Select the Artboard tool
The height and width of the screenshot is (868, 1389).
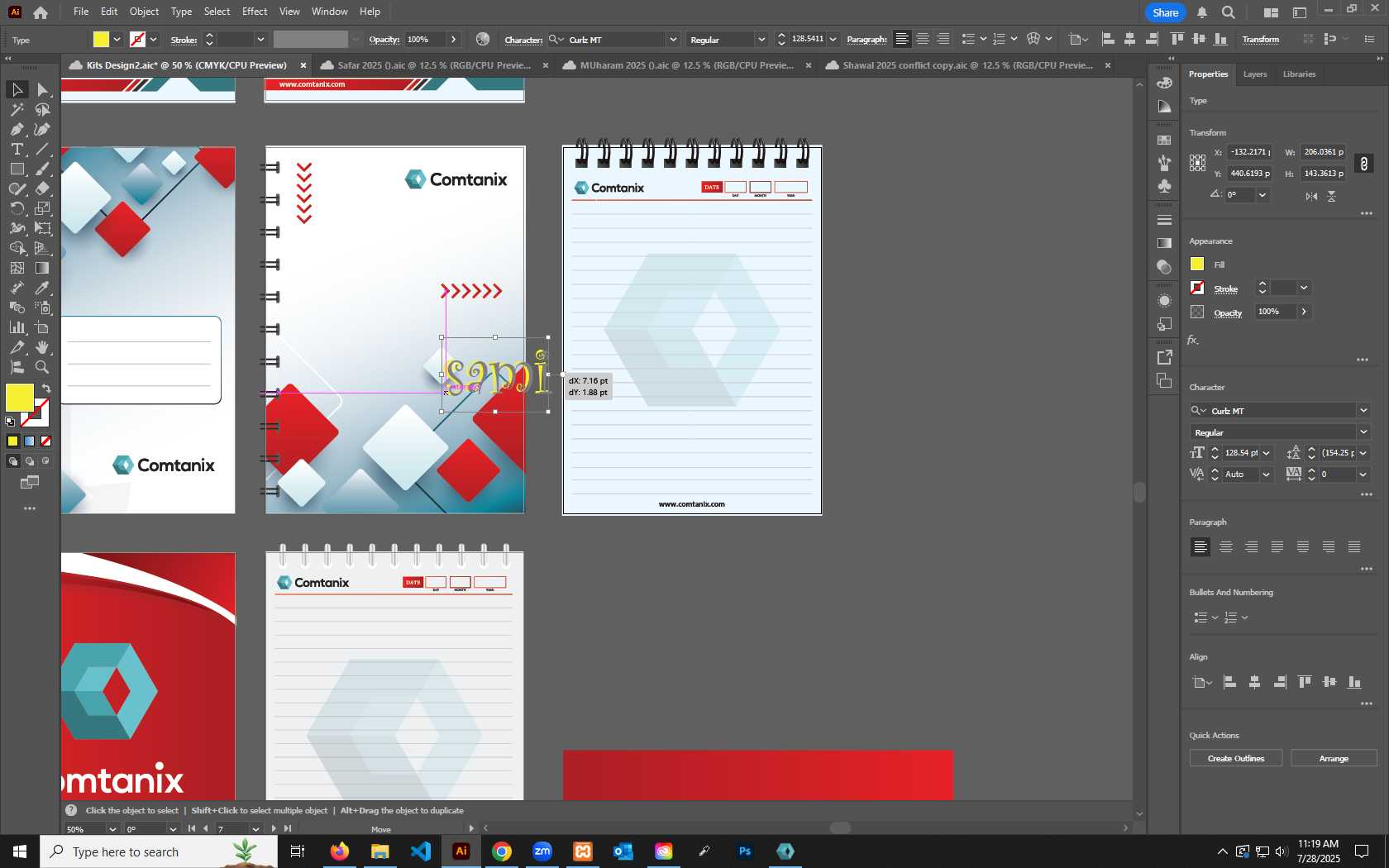click(x=42, y=327)
